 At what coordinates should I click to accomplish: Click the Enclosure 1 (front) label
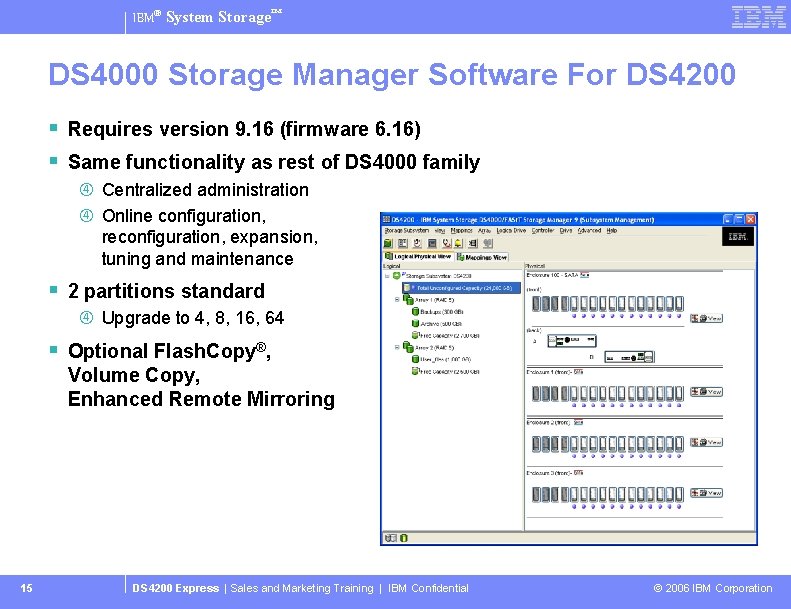tap(549, 372)
